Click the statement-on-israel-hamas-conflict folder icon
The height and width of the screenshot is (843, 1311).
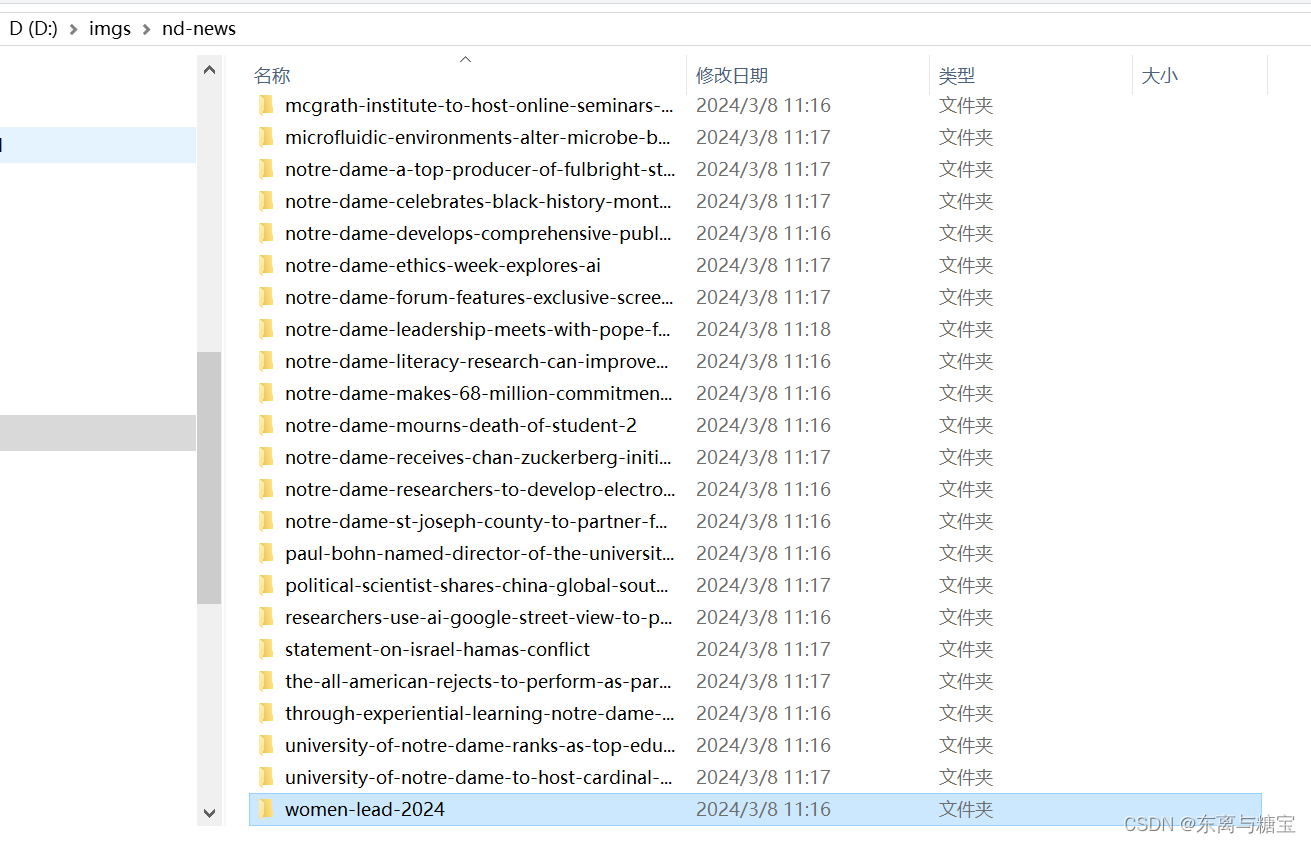pyautogui.click(x=266, y=649)
